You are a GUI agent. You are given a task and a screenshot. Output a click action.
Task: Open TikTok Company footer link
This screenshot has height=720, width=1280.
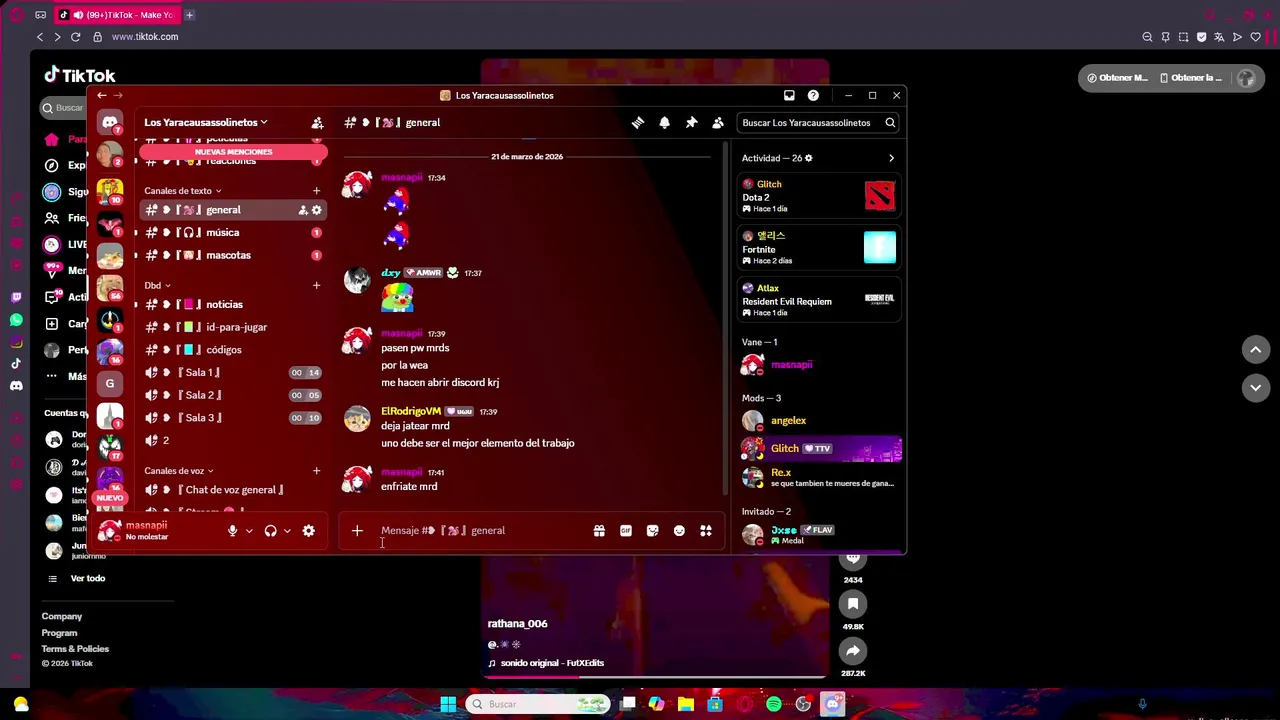coord(62,617)
